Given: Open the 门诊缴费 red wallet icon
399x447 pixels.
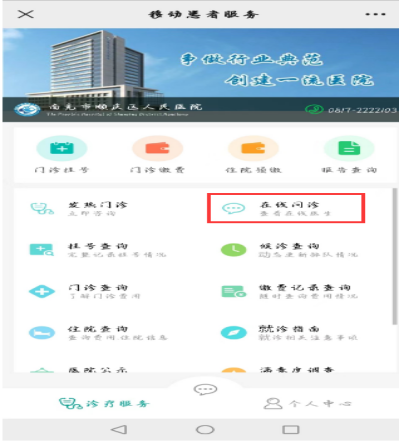Looking at the screenshot, I should click(158, 148).
